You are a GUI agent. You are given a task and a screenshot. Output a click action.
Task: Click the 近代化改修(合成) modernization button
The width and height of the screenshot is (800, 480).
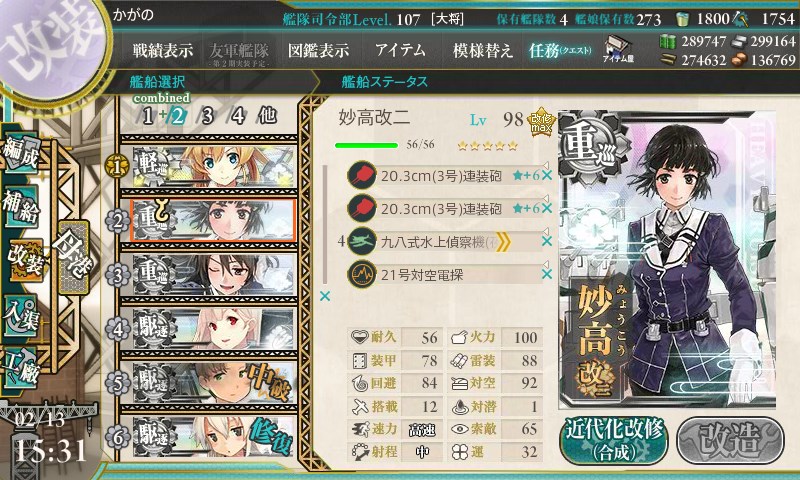tap(614, 440)
